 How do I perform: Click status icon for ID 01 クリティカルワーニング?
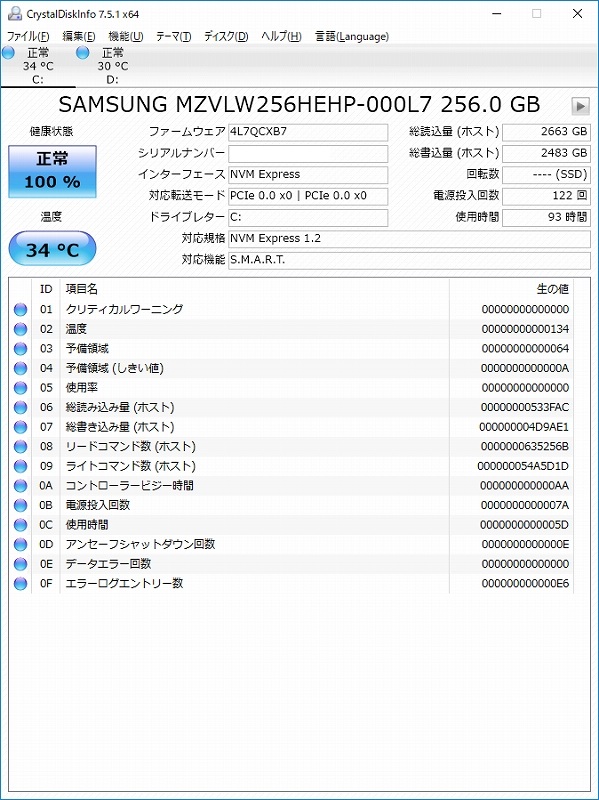tap(20, 309)
